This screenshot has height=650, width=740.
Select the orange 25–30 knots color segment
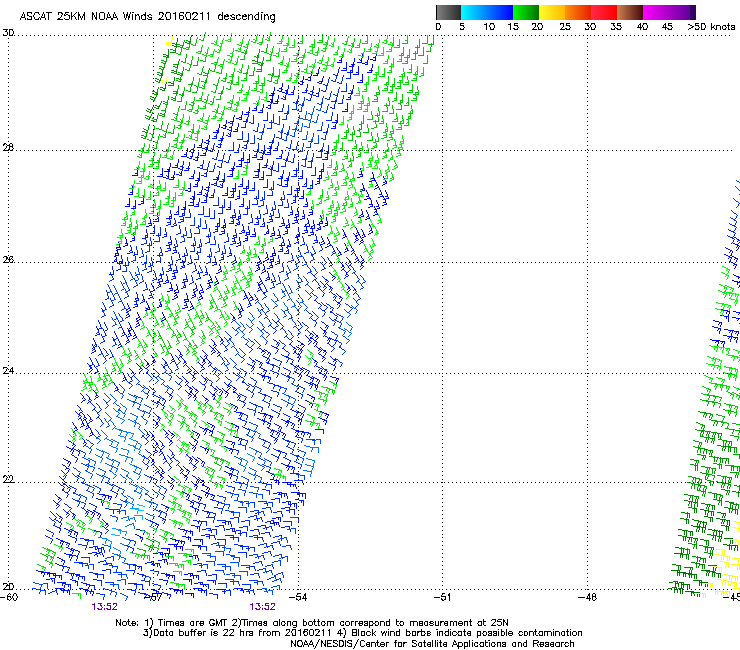tap(578, 12)
